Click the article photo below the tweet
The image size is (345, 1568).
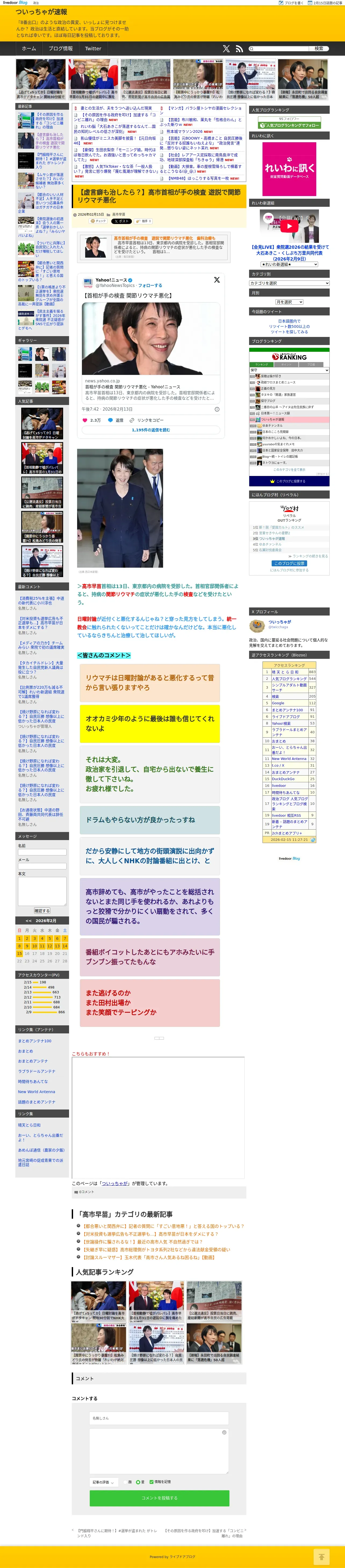120,508
